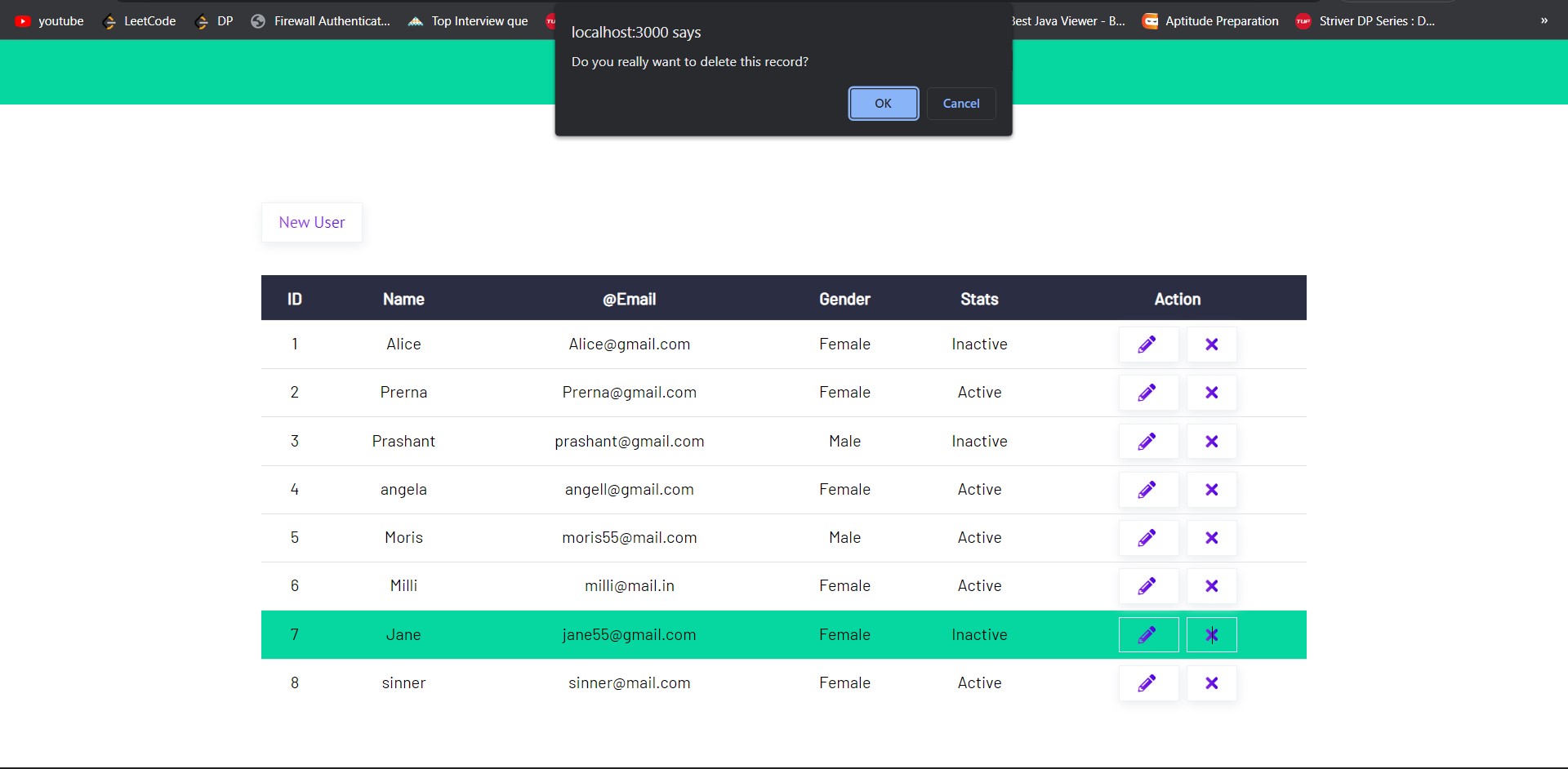This screenshot has height=769, width=1568.
Task: Open the youtube bookmark
Action: point(50,21)
